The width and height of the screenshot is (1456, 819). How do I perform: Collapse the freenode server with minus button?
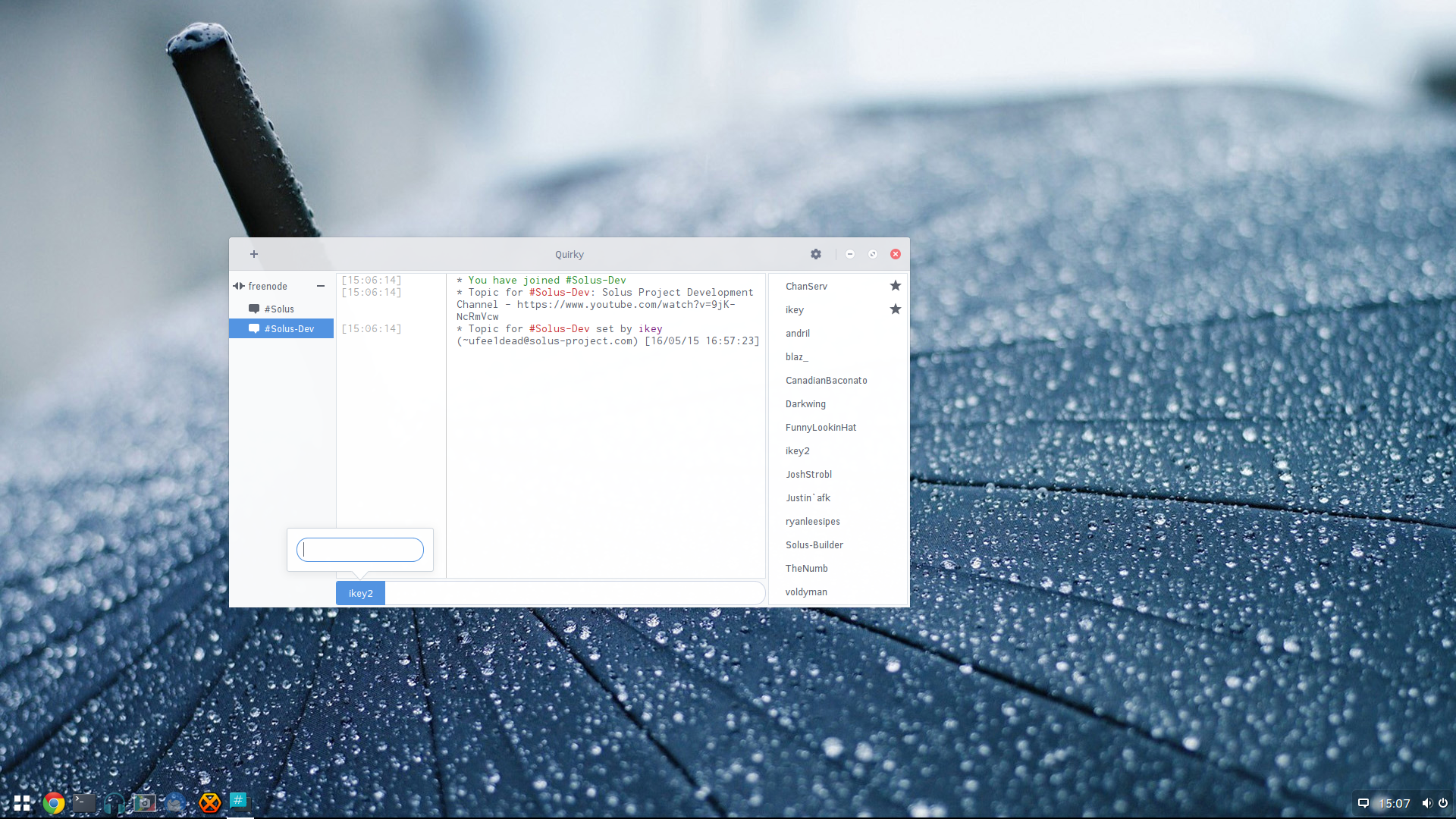[321, 286]
